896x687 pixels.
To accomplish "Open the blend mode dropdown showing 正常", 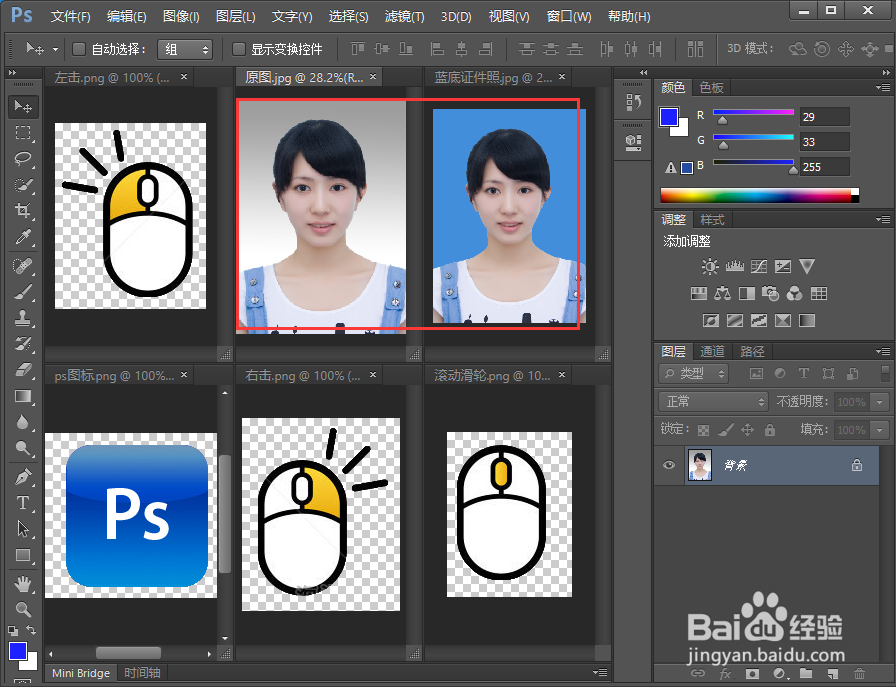I will (712, 401).
